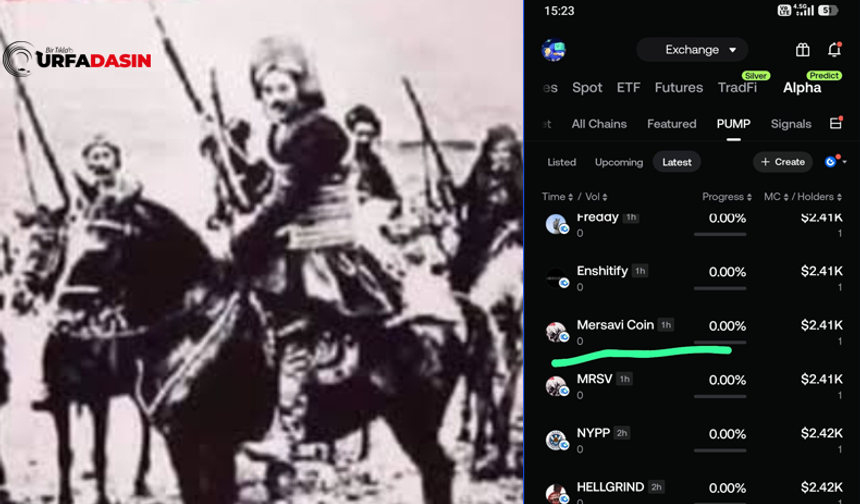Open the notifications bell icon
The image size is (860, 504).
(834, 49)
